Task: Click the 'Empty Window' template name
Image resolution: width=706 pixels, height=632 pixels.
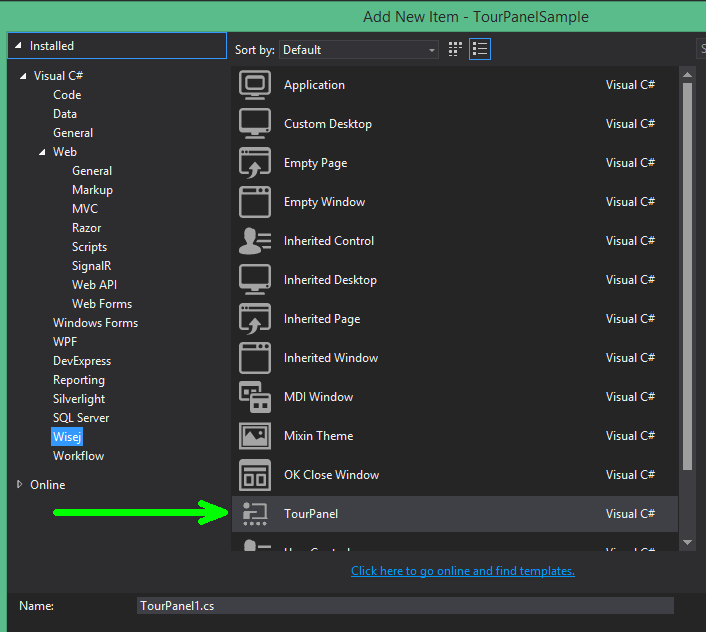Action: (324, 202)
